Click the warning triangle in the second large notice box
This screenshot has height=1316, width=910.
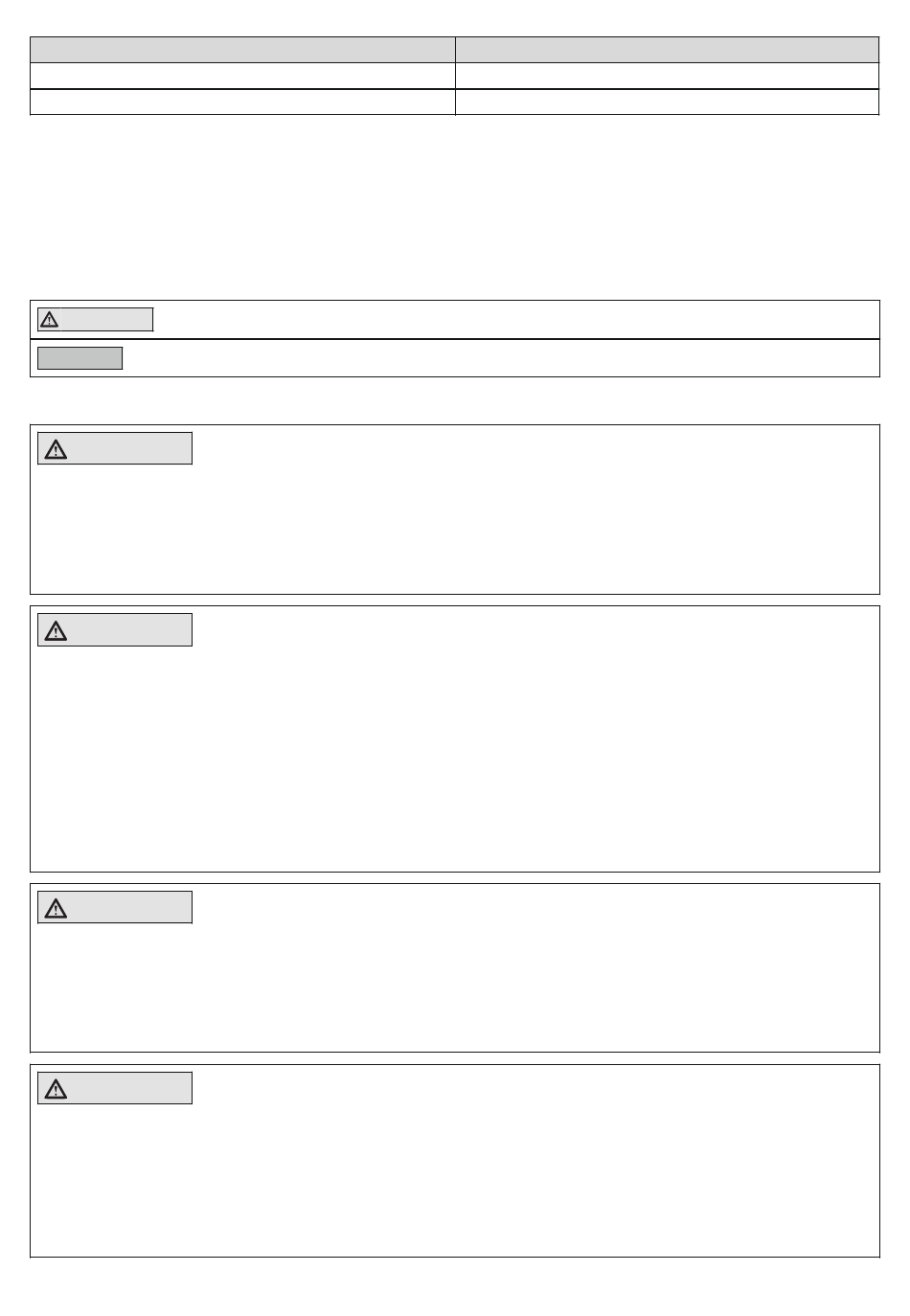pyautogui.click(x=57, y=630)
